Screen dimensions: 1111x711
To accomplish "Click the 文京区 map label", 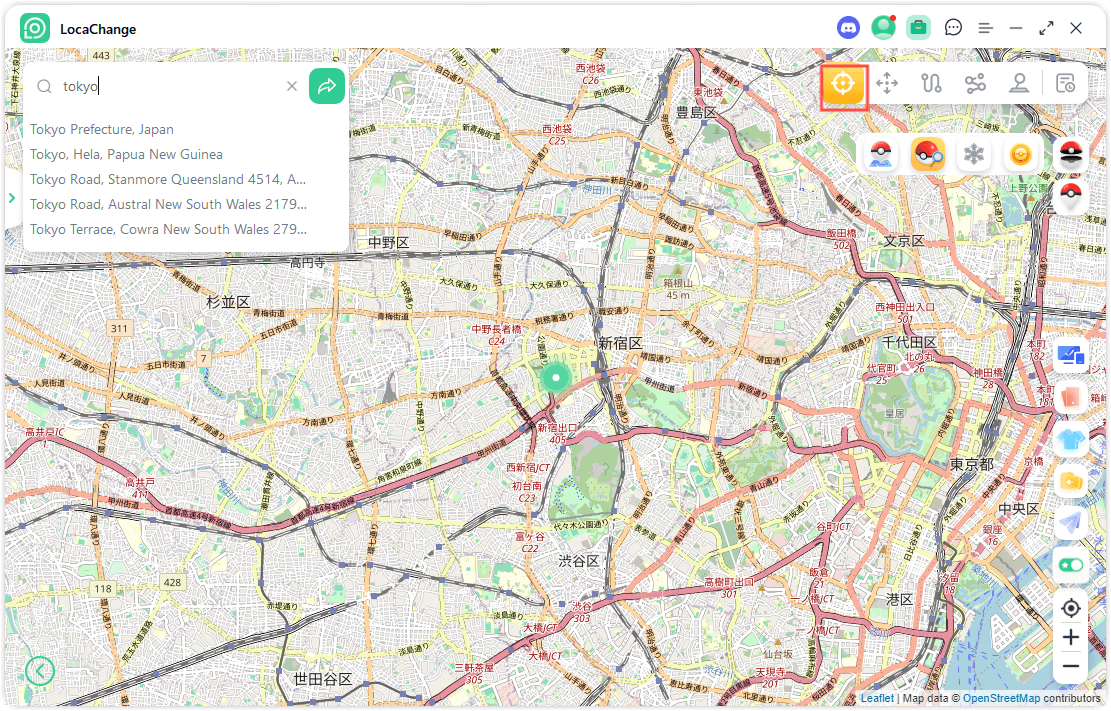I will click(903, 241).
